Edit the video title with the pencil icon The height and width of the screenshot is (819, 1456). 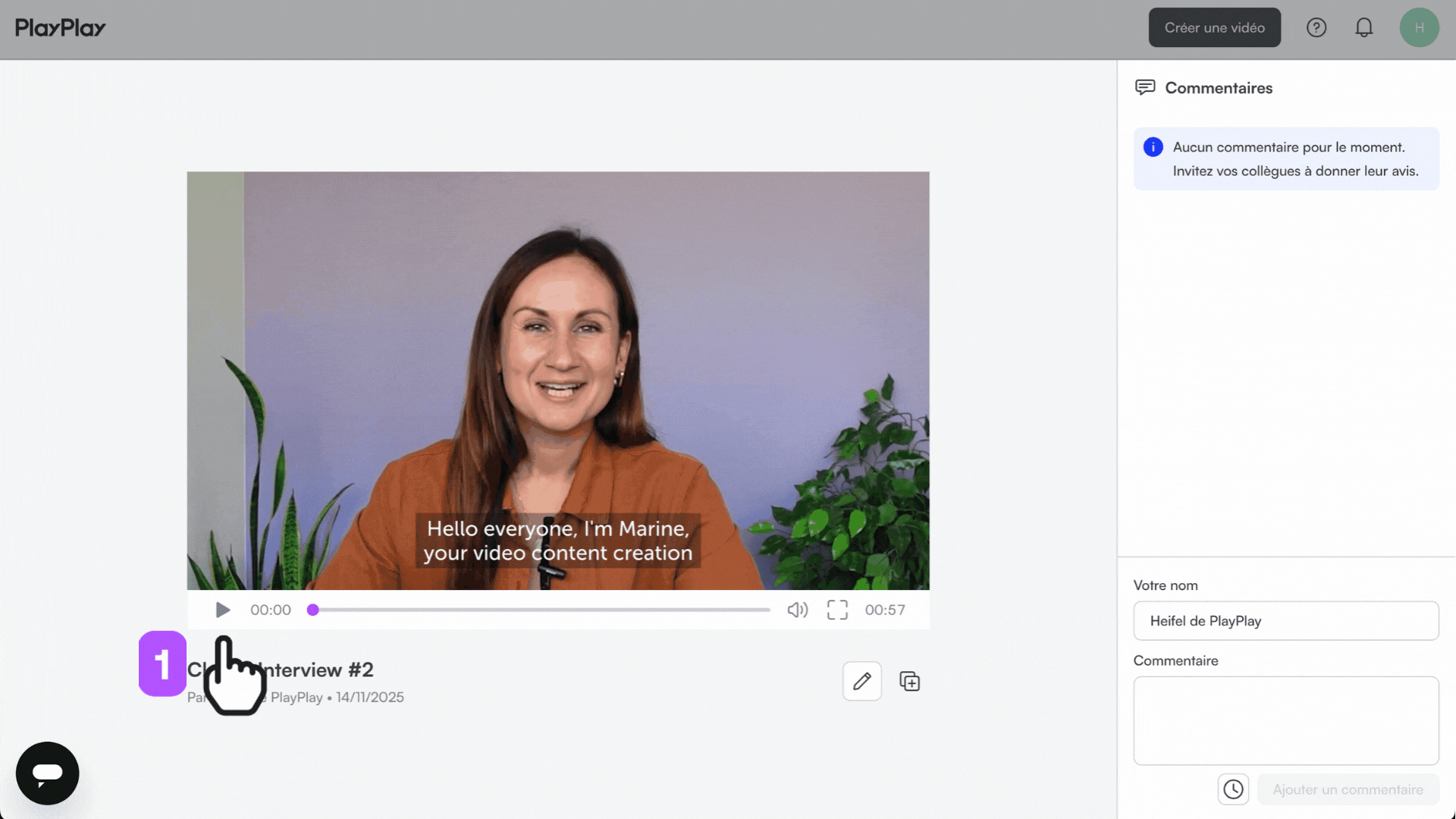[862, 681]
